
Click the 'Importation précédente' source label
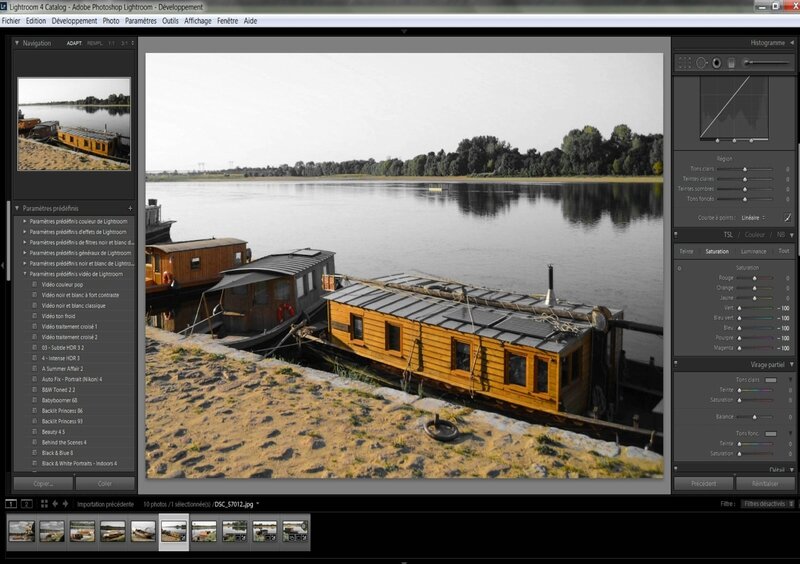pyautogui.click(x=106, y=504)
